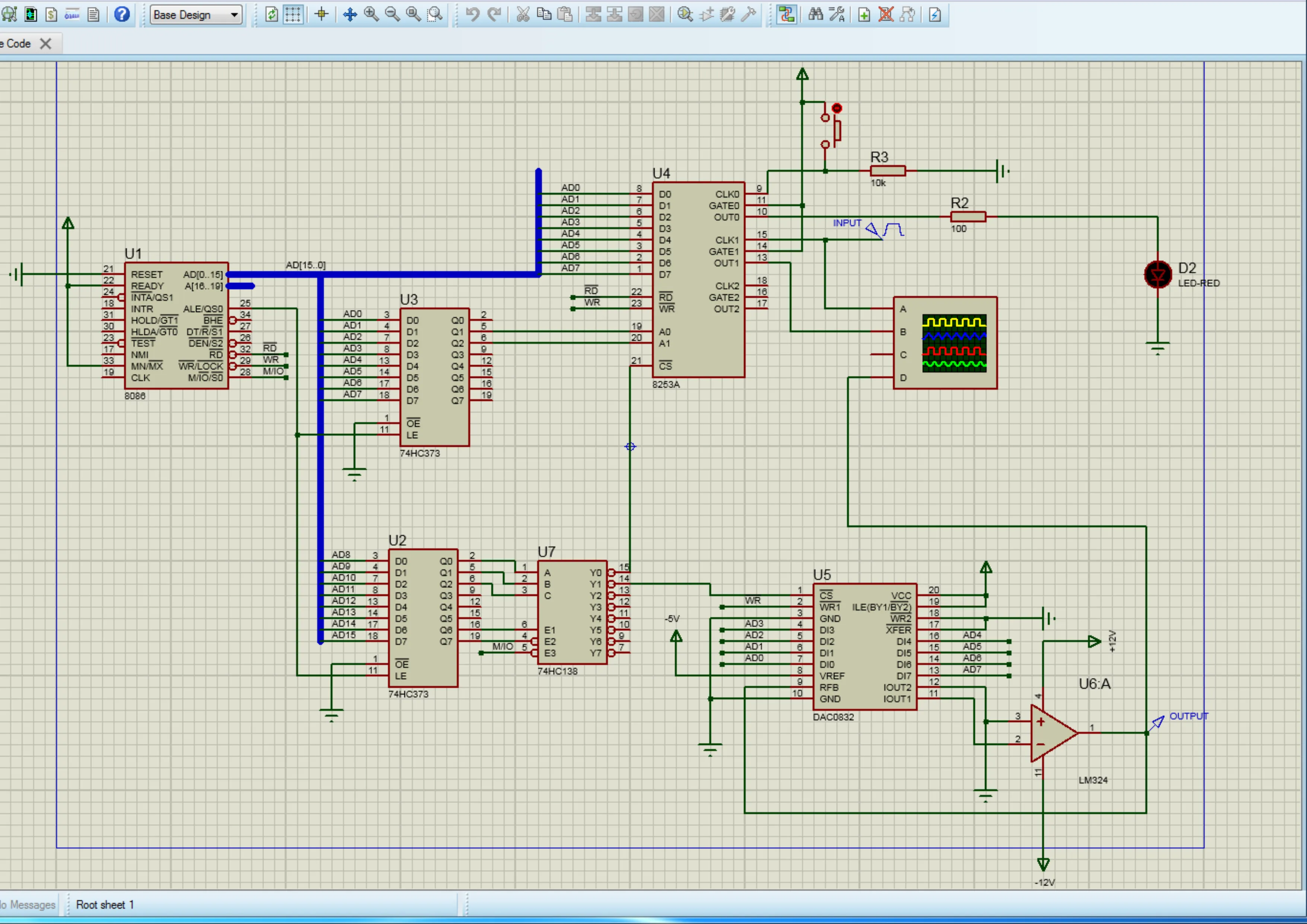Toggle the grid display button
The height and width of the screenshot is (924, 1307).
pos(293,15)
